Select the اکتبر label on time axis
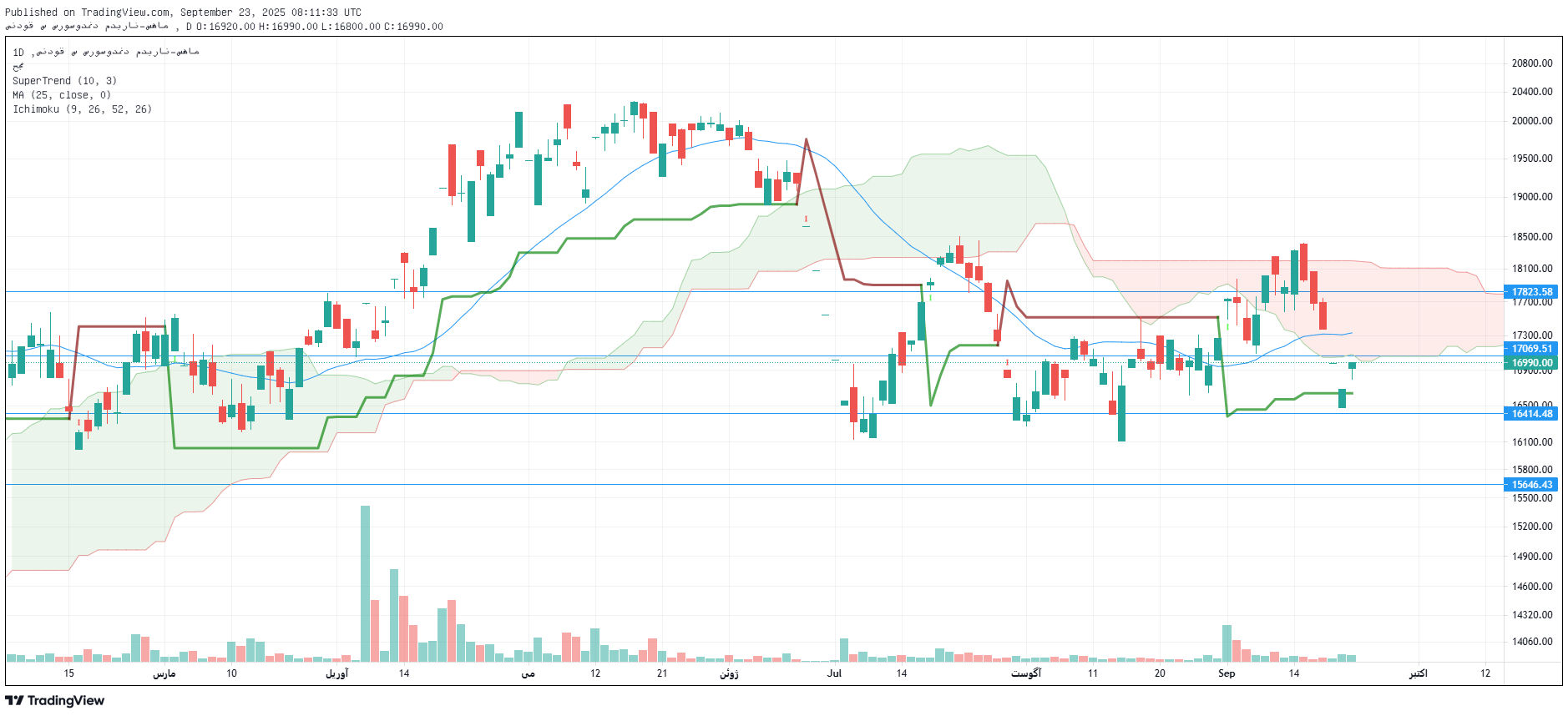The image size is (1568, 716). pos(1418,673)
